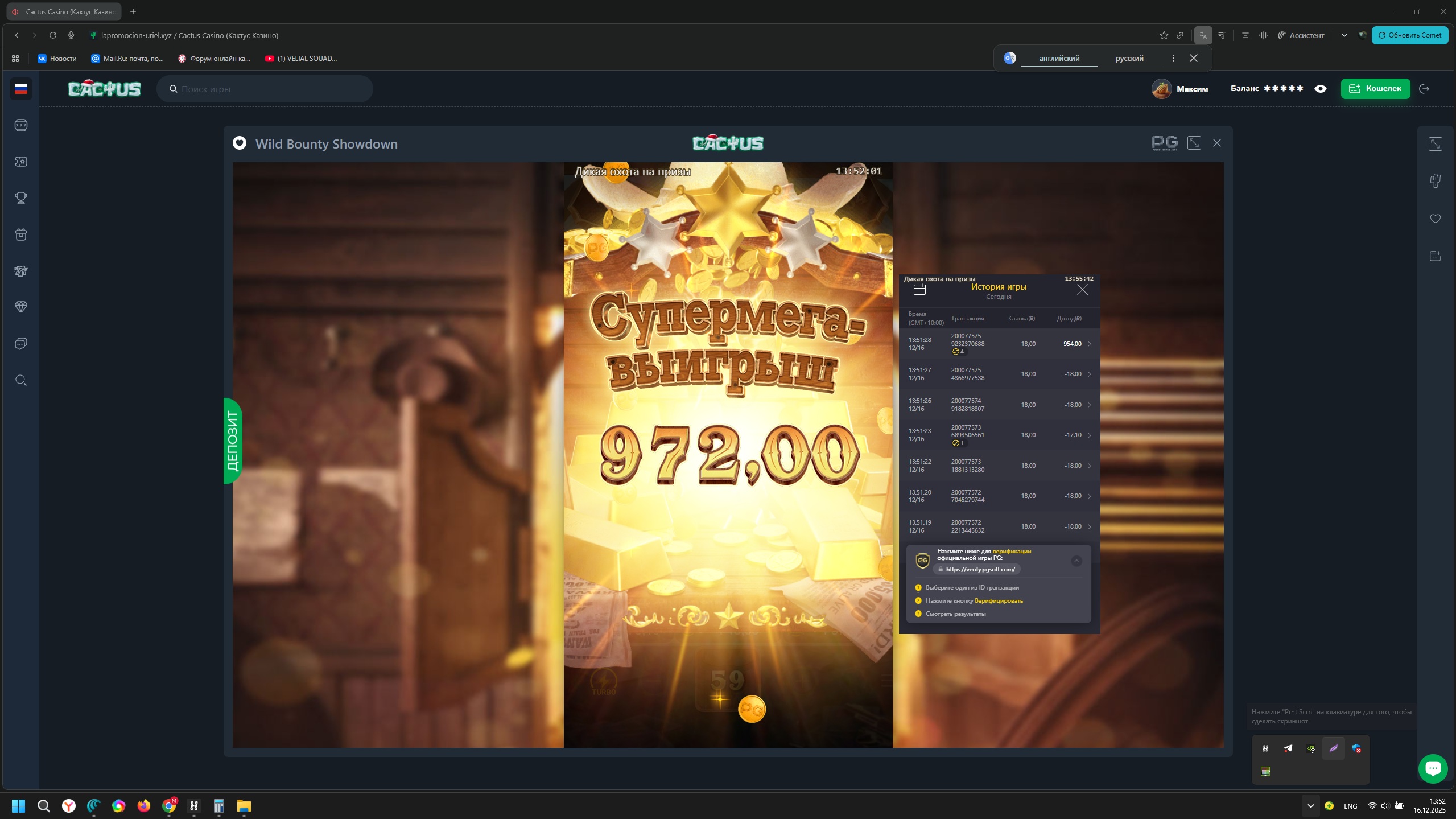This screenshot has height=819, width=1456.
Task: Click the logout icon next to Кошелек
Action: 1424,89
